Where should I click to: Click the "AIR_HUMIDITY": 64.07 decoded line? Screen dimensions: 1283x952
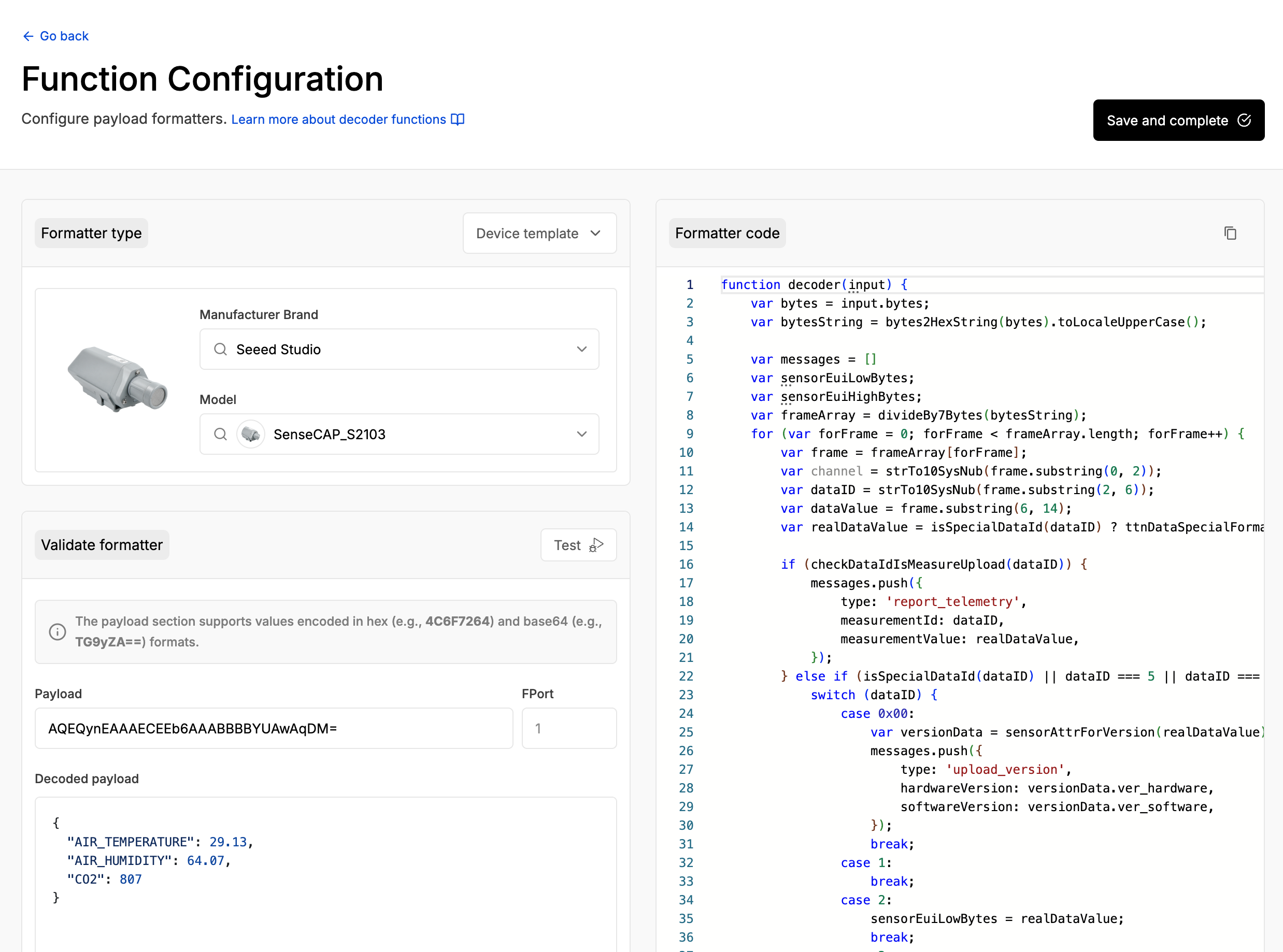point(149,860)
